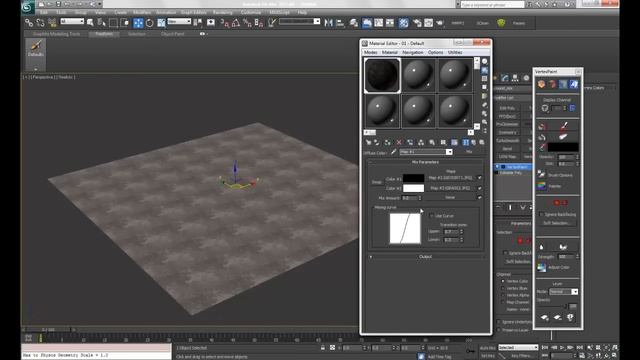
Task: Expand the Output rollout in Material Editor
Action: tap(425, 257)
